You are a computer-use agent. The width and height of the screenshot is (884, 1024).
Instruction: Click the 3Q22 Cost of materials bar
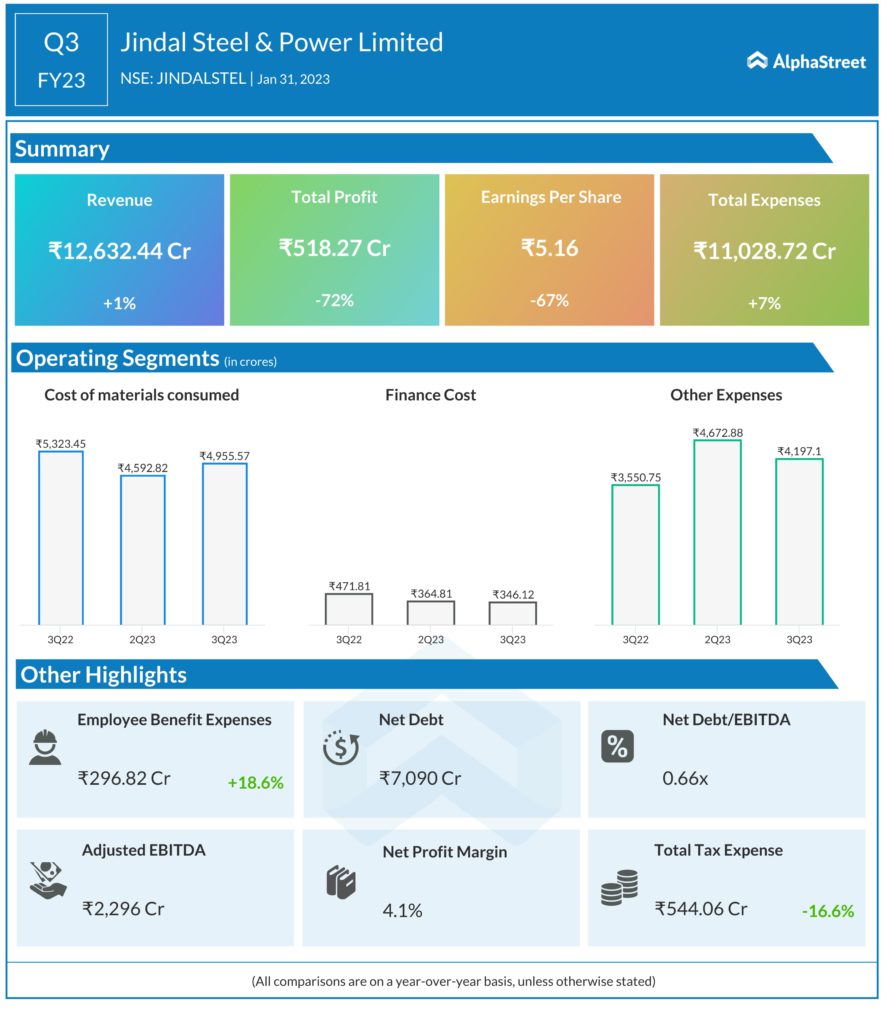[60, 538]
